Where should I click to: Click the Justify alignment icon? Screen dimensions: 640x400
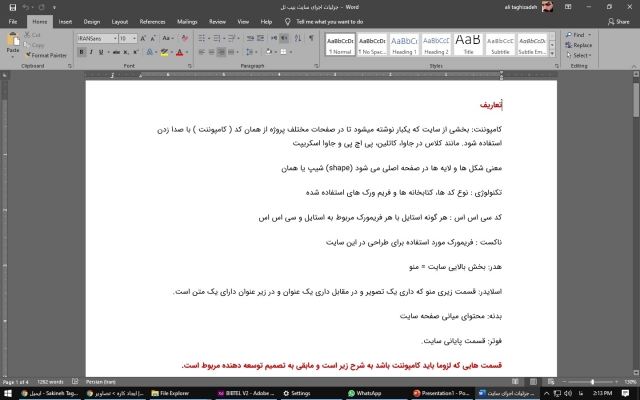click(231, 52)
